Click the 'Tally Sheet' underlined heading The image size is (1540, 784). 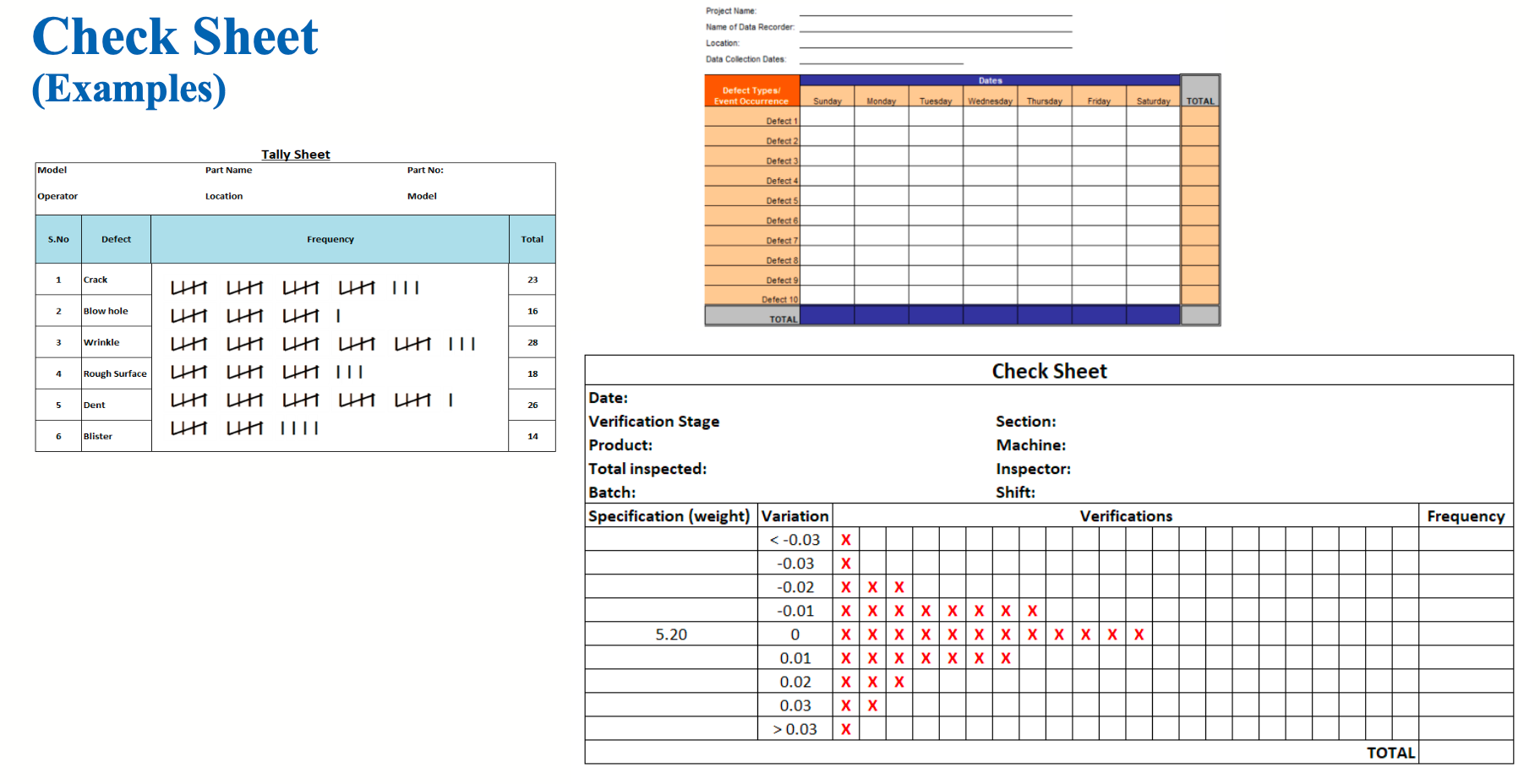coord(295,155)
